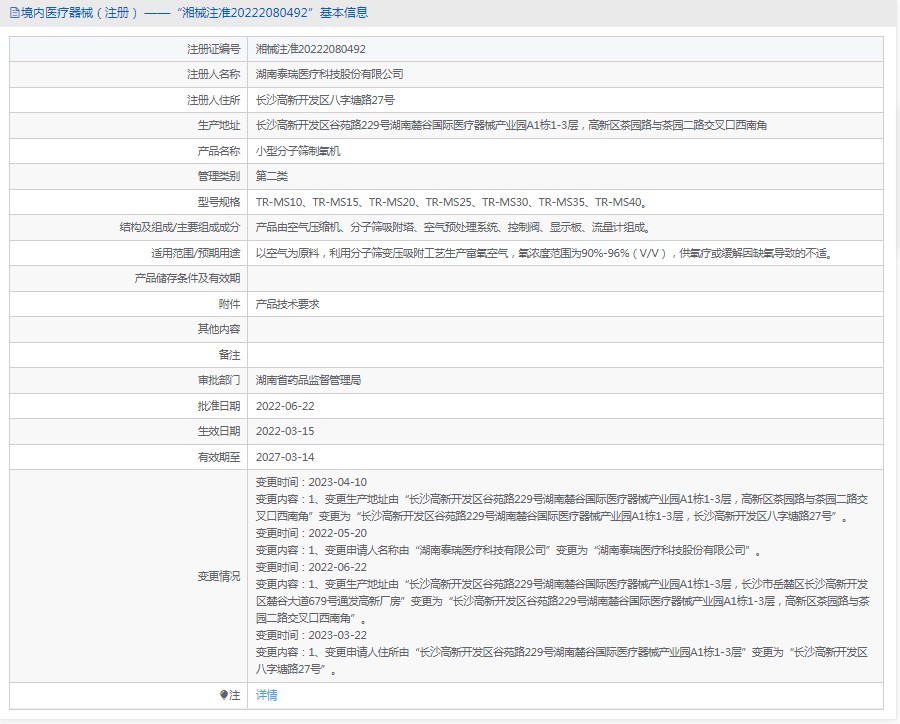Click approval department 湖南省药品监督管理局
Image resolution: width=900 pixels, height=724 pixels.
tap(308, 380)
